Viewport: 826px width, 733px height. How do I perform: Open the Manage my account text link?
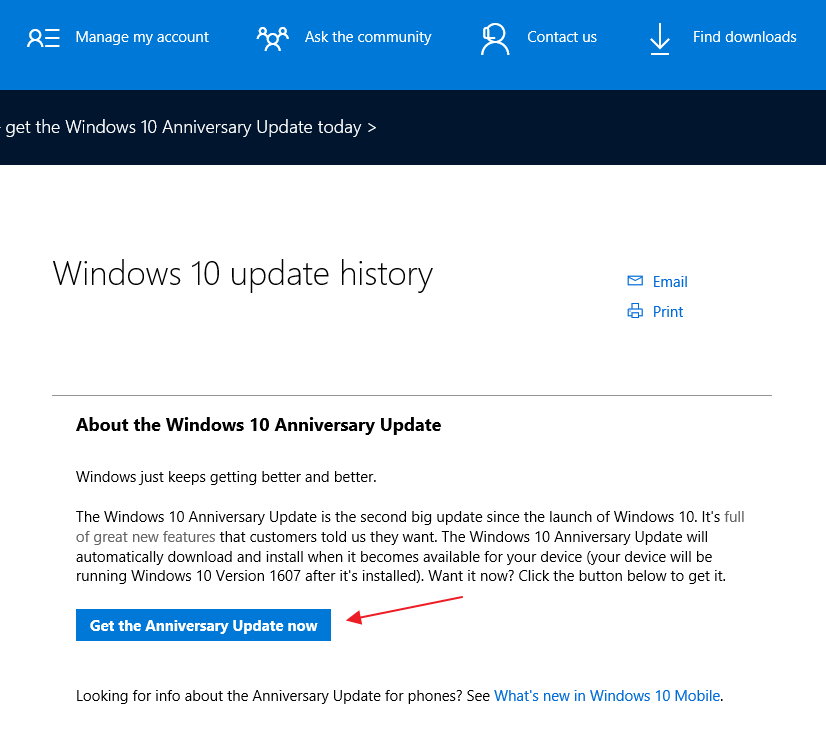coord(142,37)
